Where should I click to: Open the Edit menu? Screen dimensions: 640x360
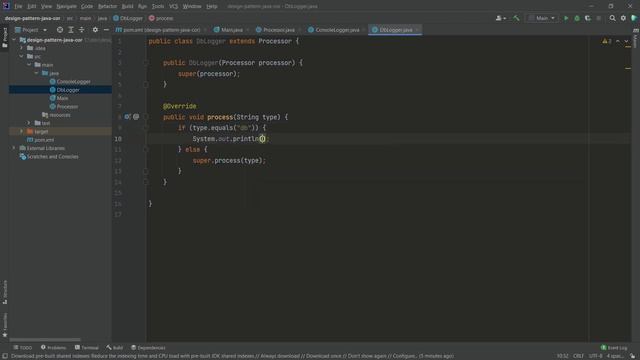[31, 6]
